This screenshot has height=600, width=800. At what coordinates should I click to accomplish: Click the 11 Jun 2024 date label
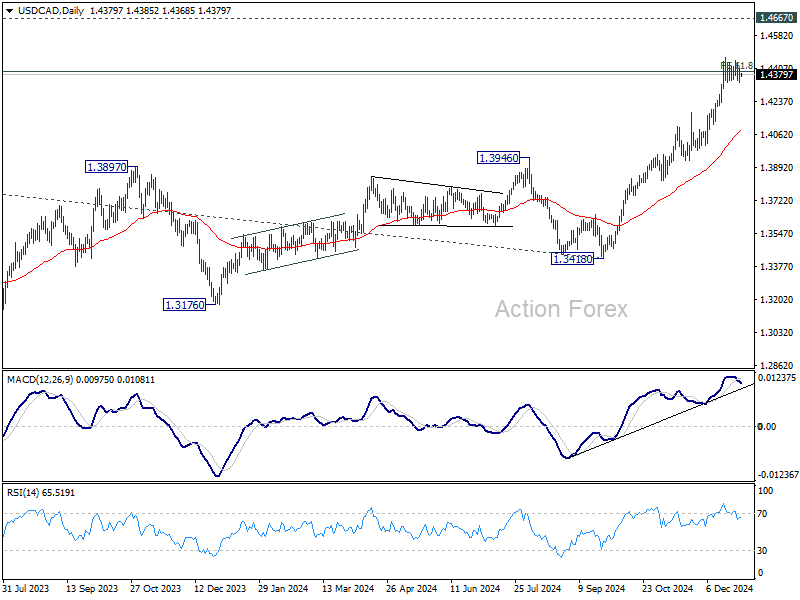pyautogui.click(x=475, y=588)
